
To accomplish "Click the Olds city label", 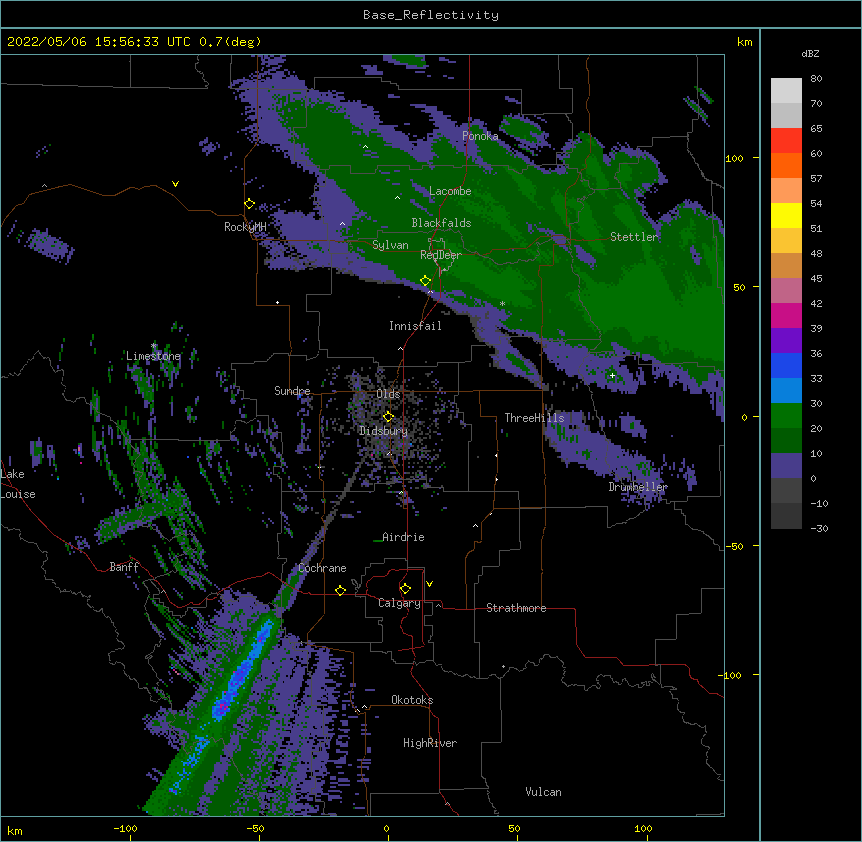I will 388,394.
